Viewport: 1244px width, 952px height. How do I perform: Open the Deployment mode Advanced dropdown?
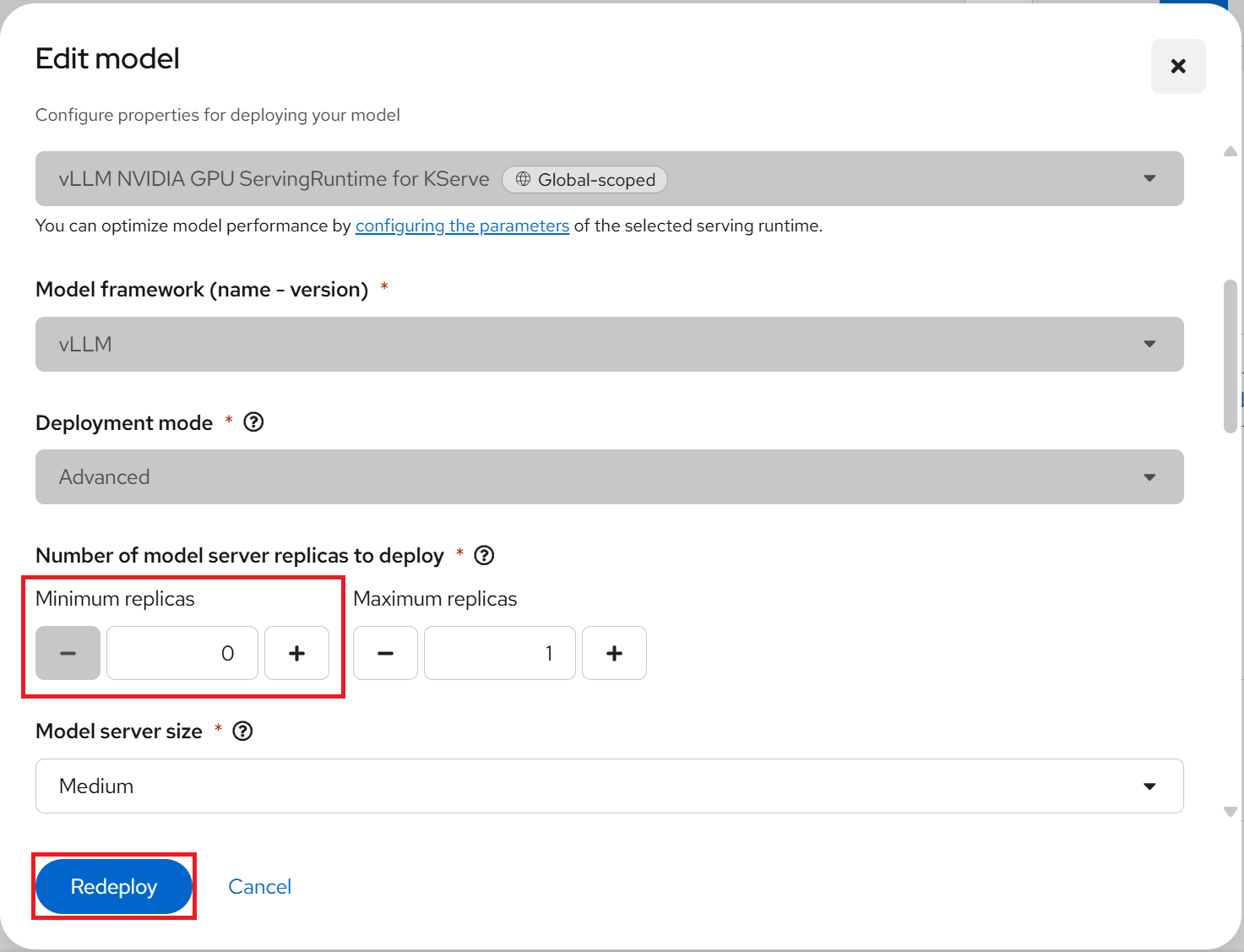pos(609,477)
